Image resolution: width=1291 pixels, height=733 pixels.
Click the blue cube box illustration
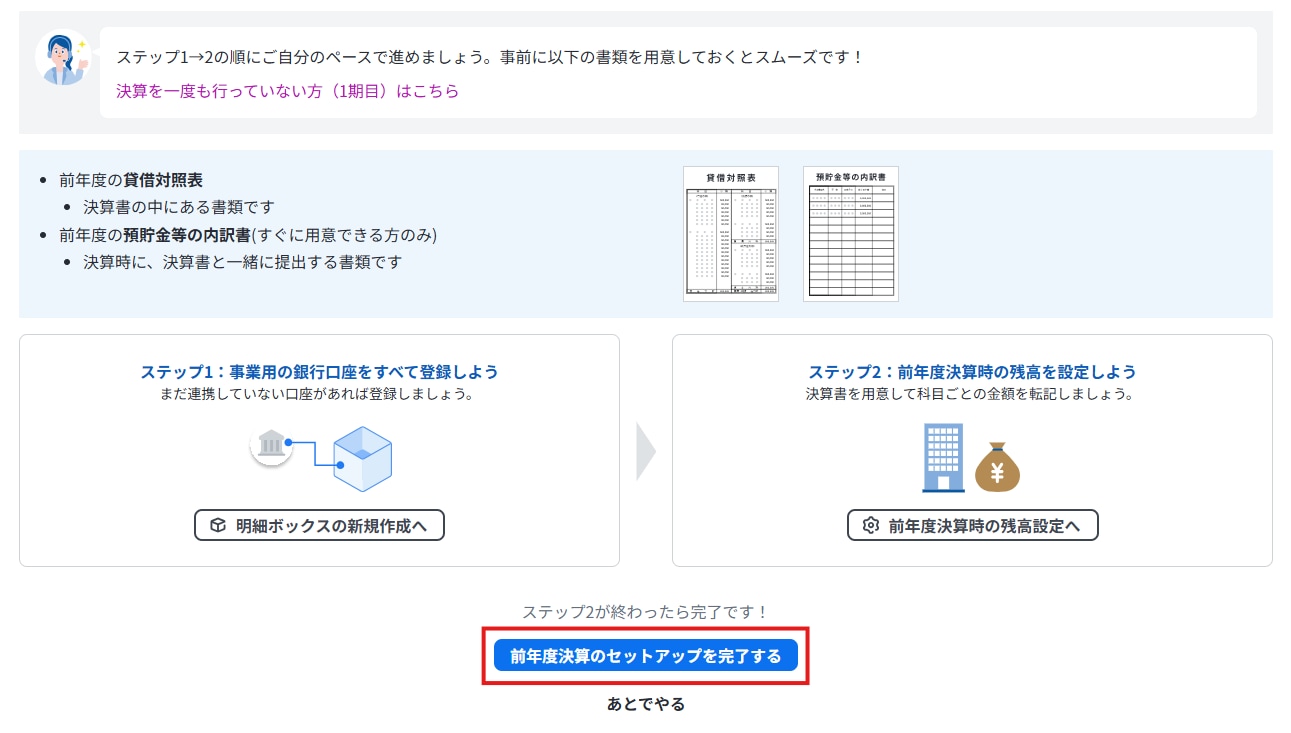(362, 459)
